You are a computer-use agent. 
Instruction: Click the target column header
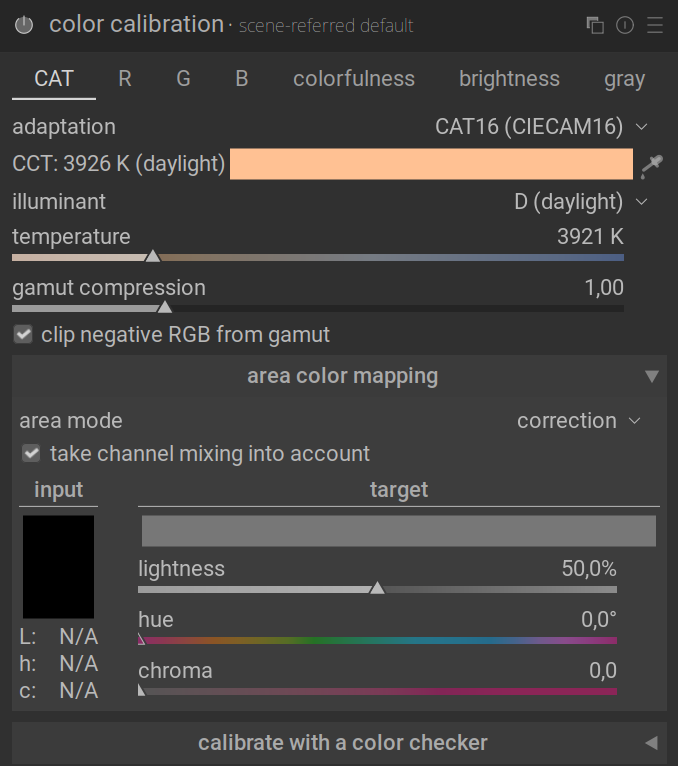pyautogui.click(x=399, y=490)
